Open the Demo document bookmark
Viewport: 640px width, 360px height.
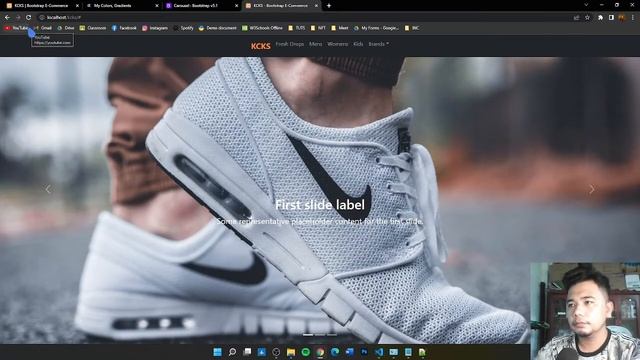[x=218, y=28]
